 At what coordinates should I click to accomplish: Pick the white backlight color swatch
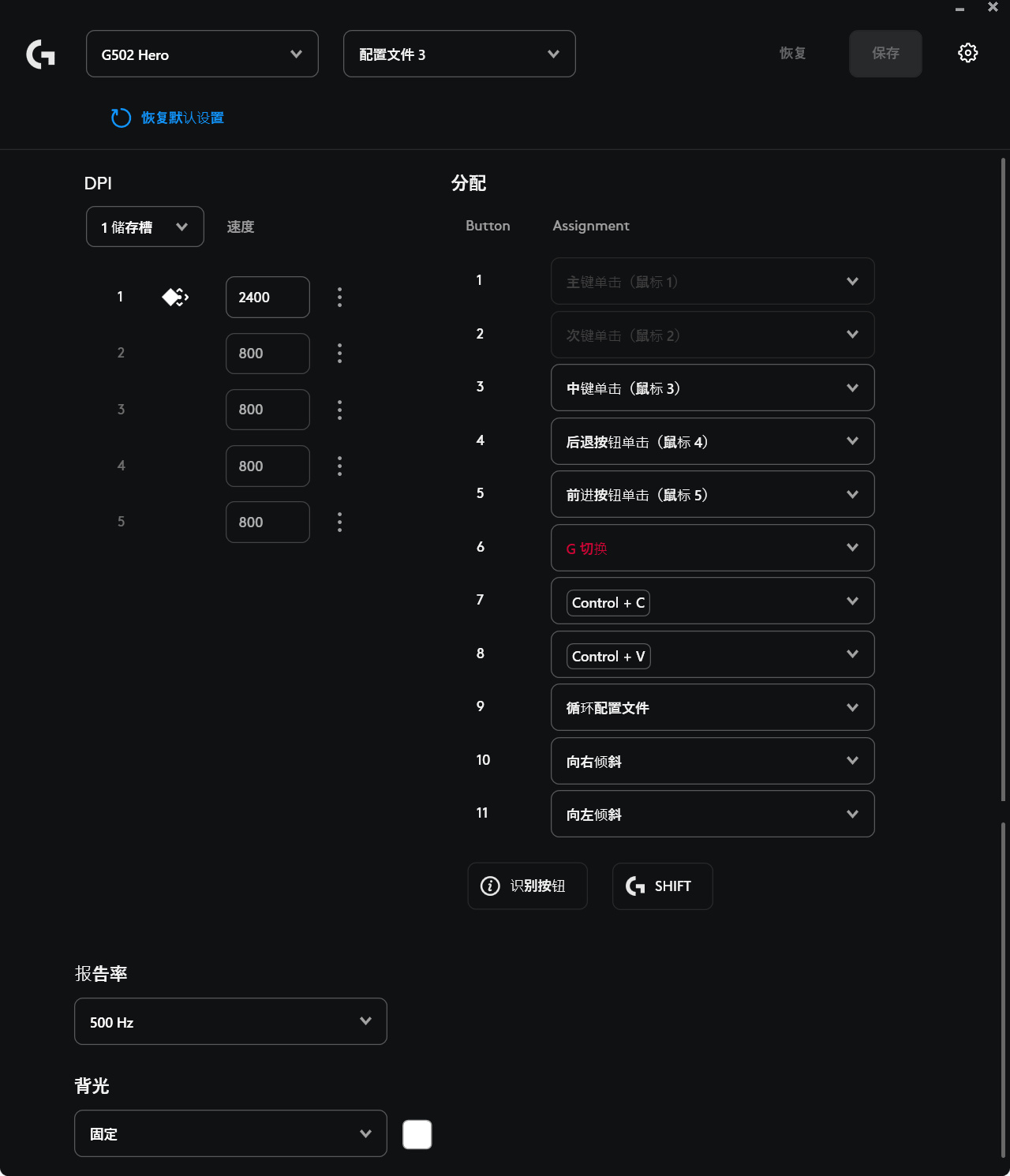(417, 1135)
